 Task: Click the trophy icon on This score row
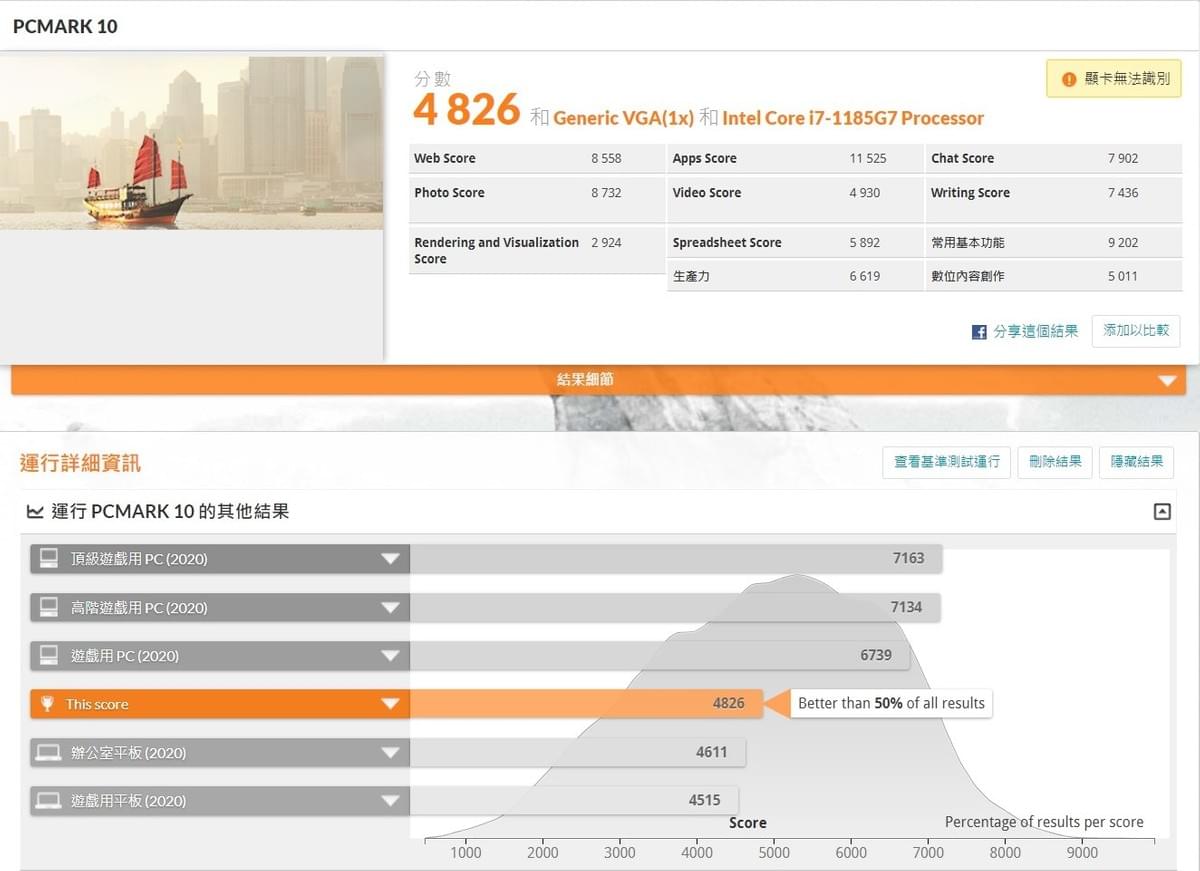coord(47,704)
